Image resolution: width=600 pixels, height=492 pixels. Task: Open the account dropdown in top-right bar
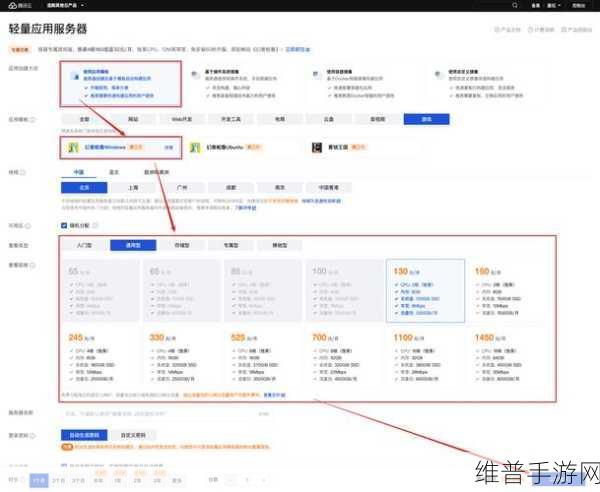(x=554, y=5)
